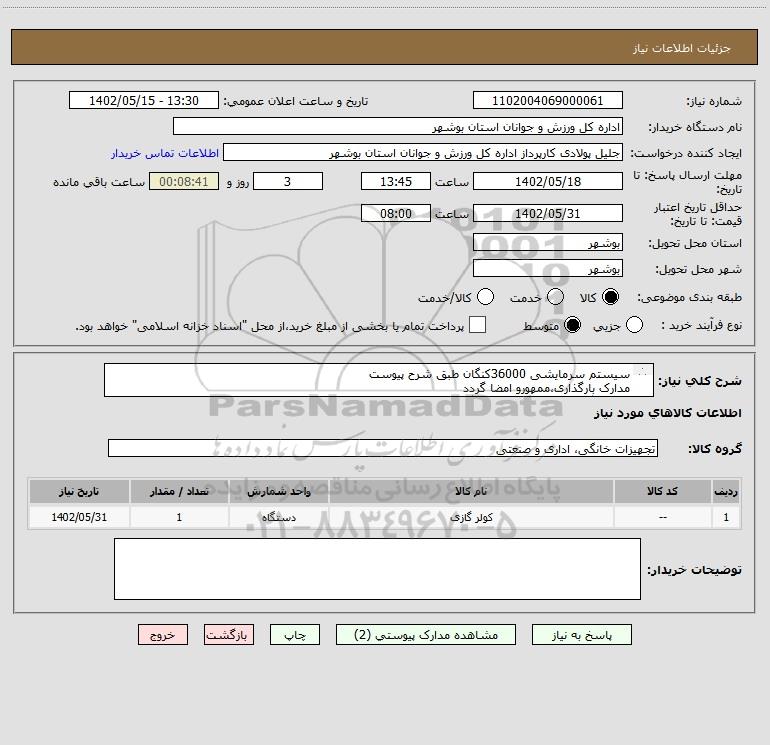Screen dimensions: 770x745
Task: Open the اطلاعات تماس خریدار link
Action: tap(165, 153)
